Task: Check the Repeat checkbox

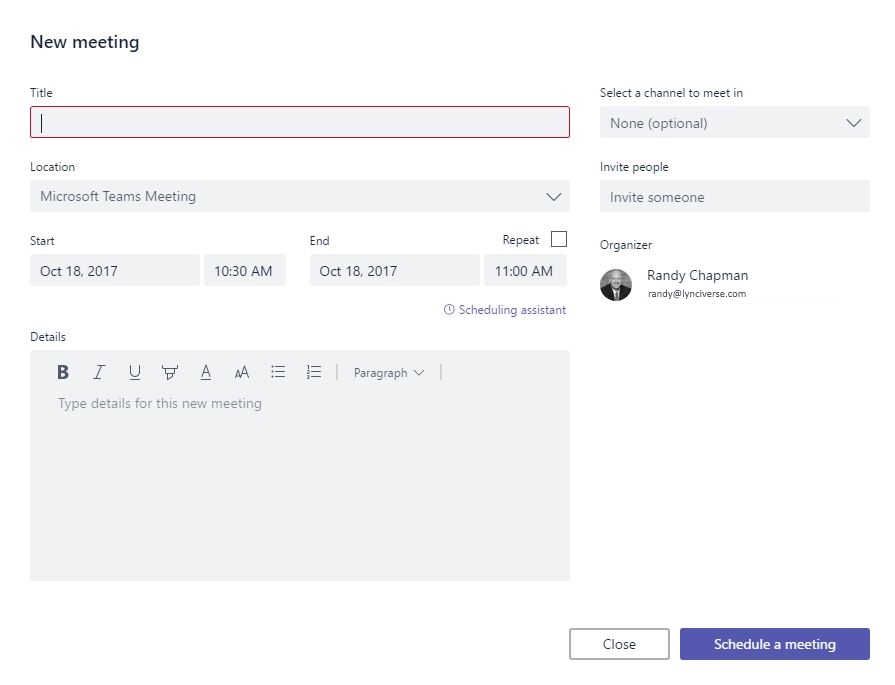Action: coord(559,239)
